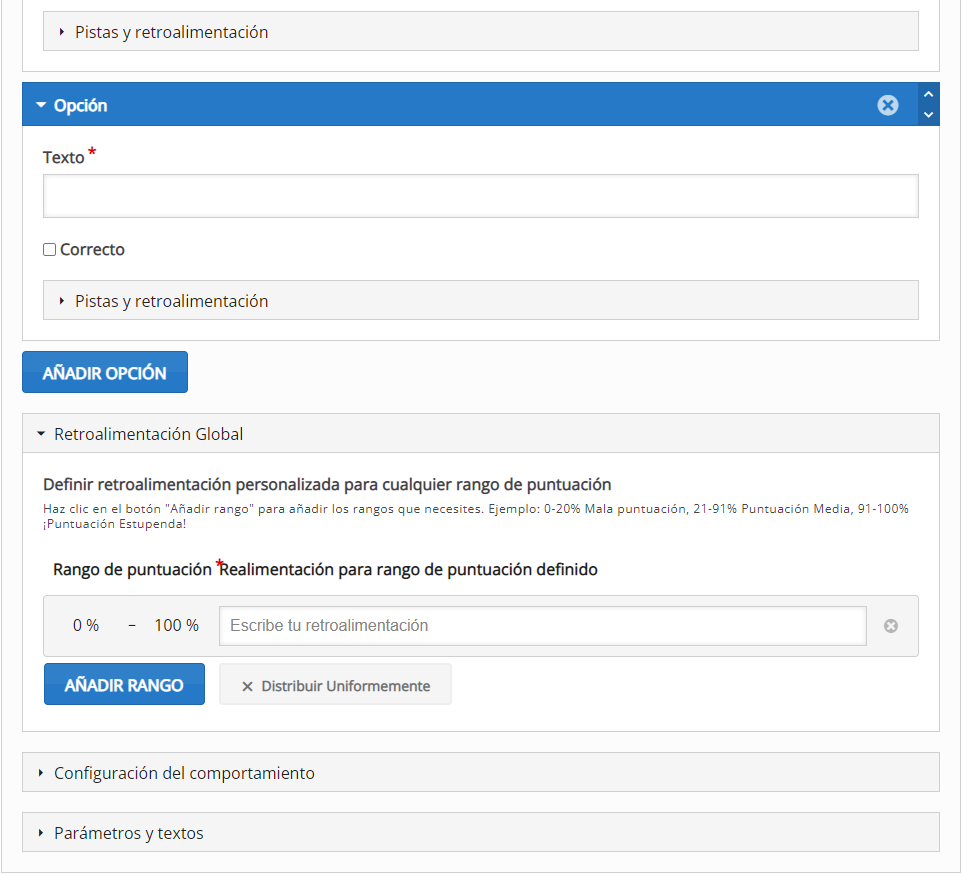Image resolution: width=962 pixels, height=874 pixels.
Task: Focus the Texto input field
Action: click(480, 196)
